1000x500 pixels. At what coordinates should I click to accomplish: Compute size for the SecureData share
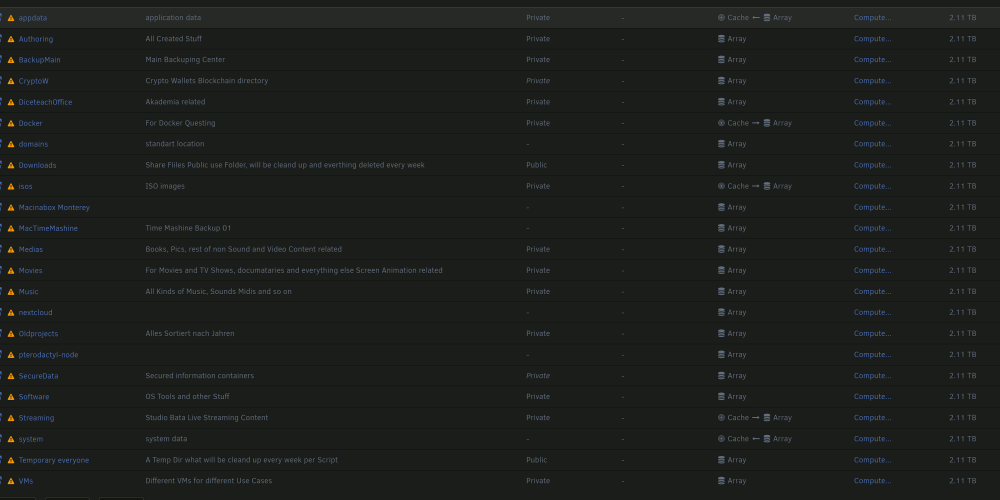point(872,376)
